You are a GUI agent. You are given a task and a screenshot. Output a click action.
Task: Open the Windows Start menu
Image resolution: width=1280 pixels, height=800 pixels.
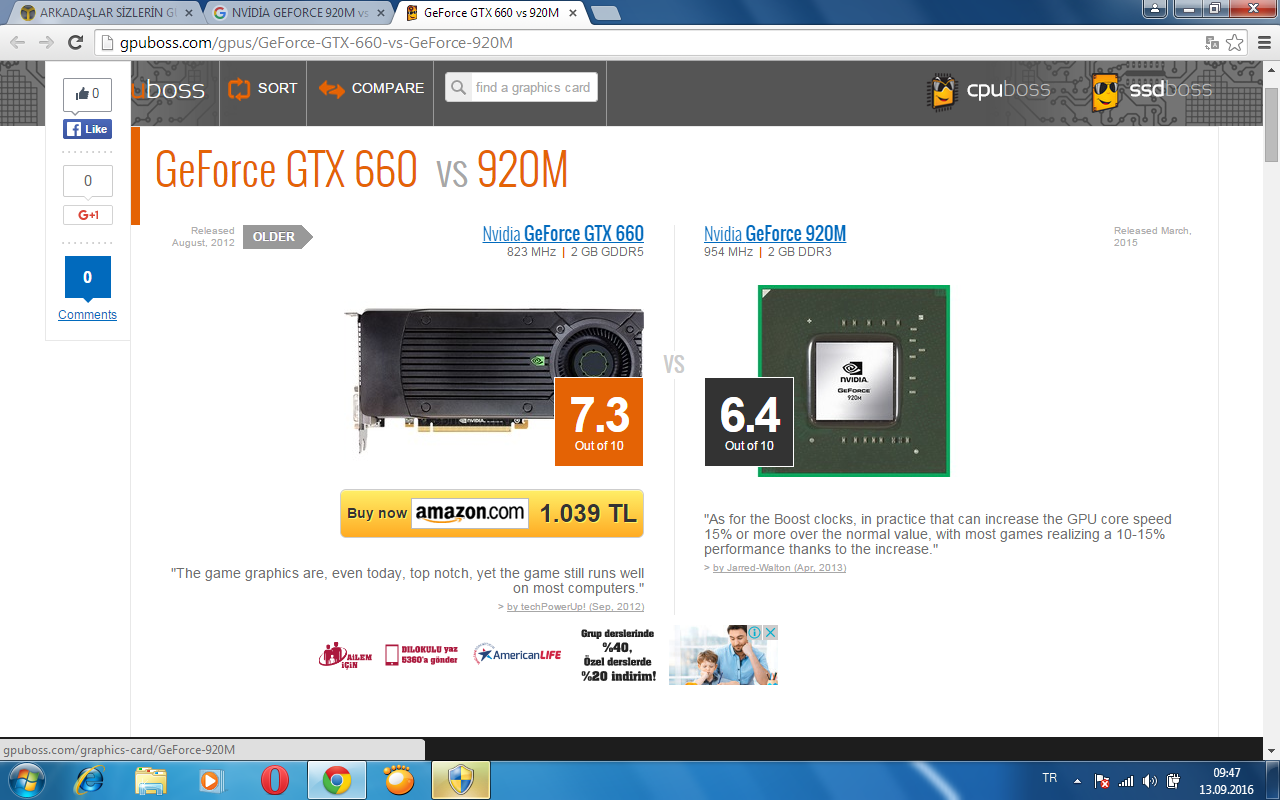(x=26, y=780)
